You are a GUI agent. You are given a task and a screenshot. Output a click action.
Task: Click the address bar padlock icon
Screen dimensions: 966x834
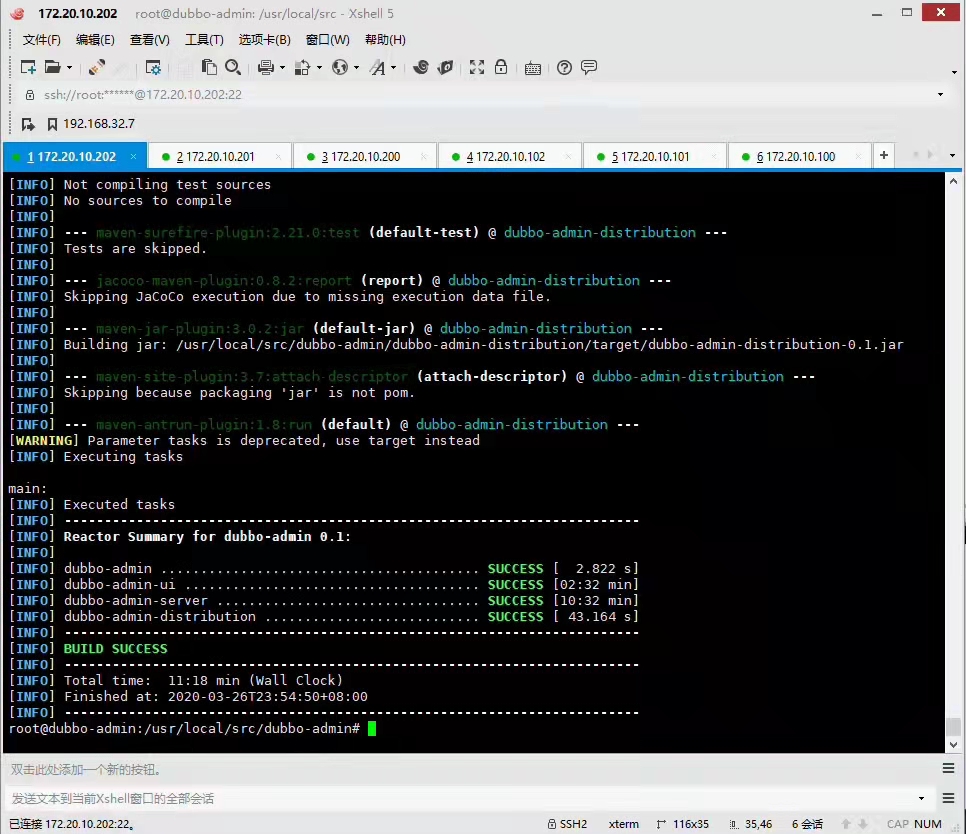(x=30, y=95)
